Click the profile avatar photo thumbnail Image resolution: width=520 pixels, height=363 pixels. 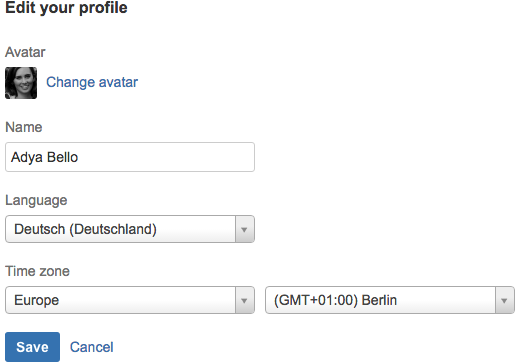point(21,83)
